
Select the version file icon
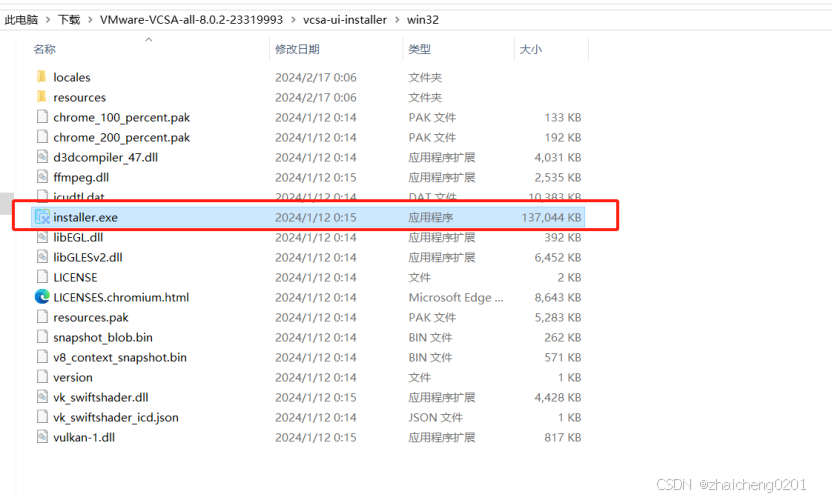point(42,377)
